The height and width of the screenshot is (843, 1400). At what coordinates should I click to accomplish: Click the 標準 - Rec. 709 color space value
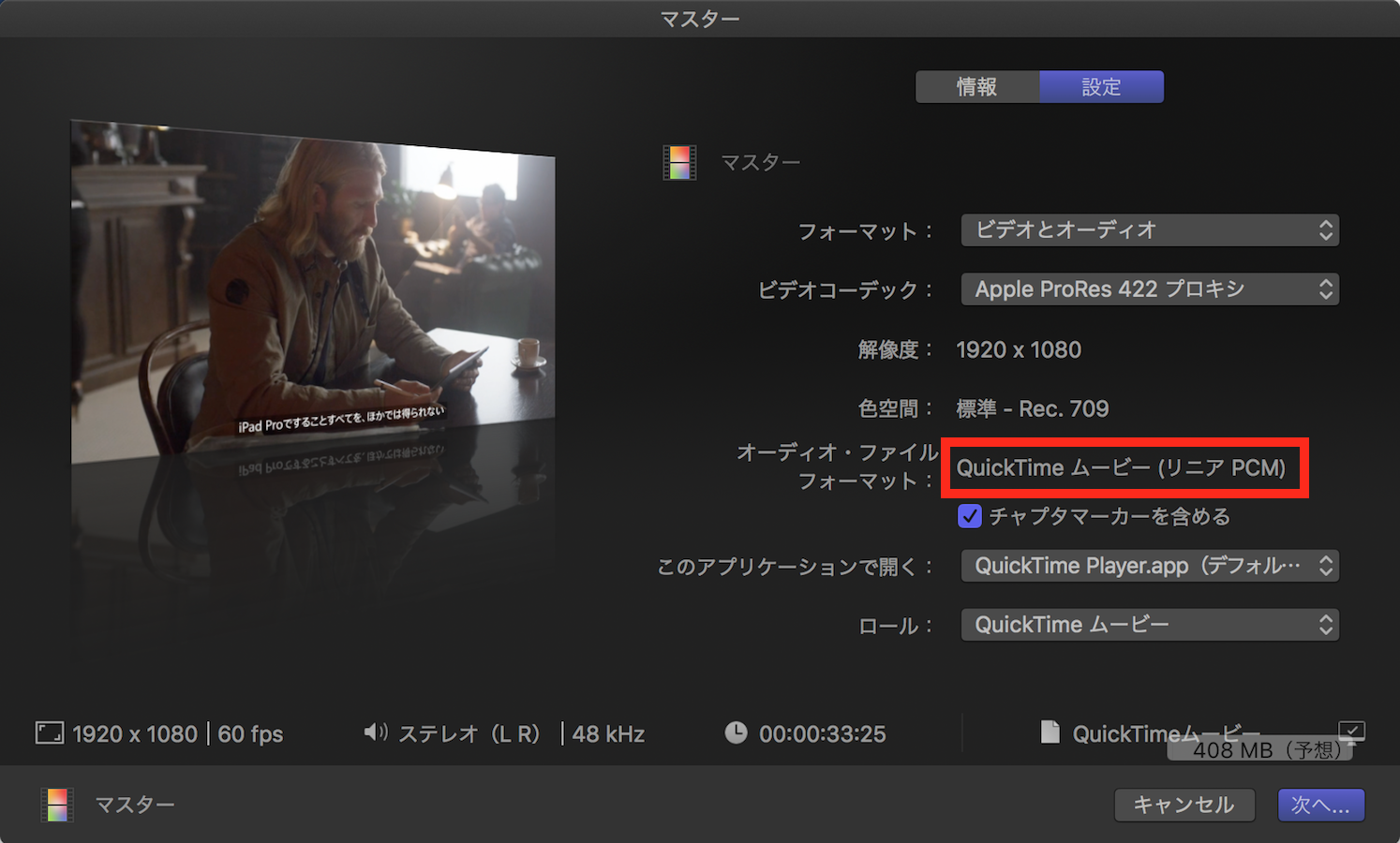coord(1033,408)
